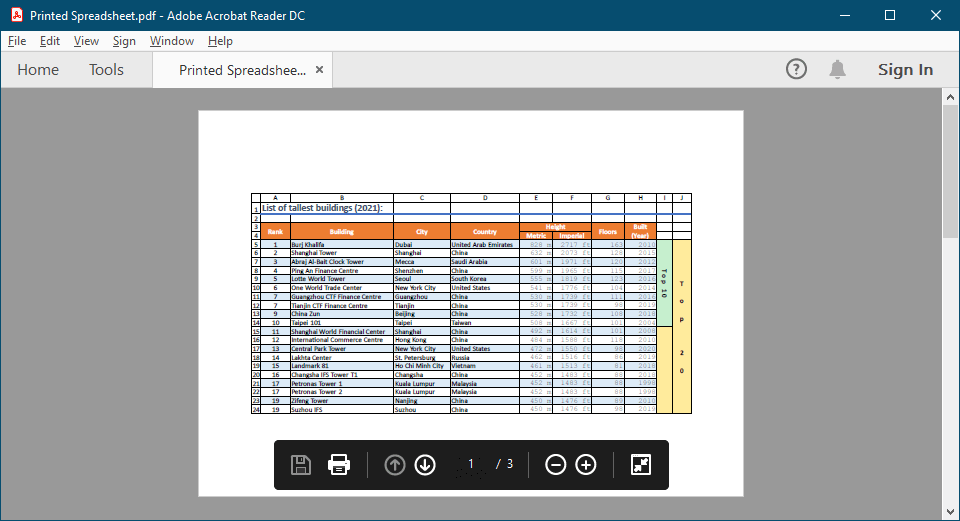960x521 pixels.
Task: Open the File menu
Action: [17, 41]
